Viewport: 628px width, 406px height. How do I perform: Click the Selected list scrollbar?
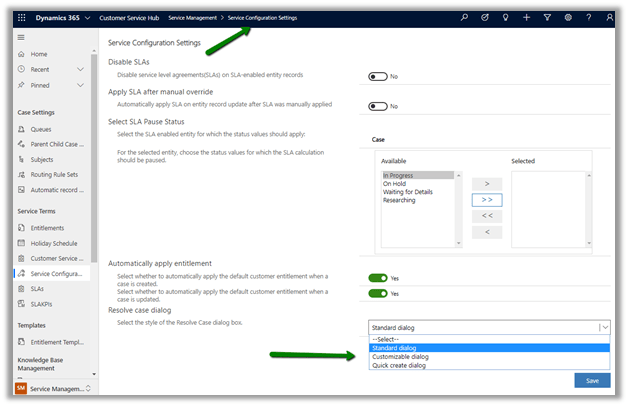click(589, 209)
